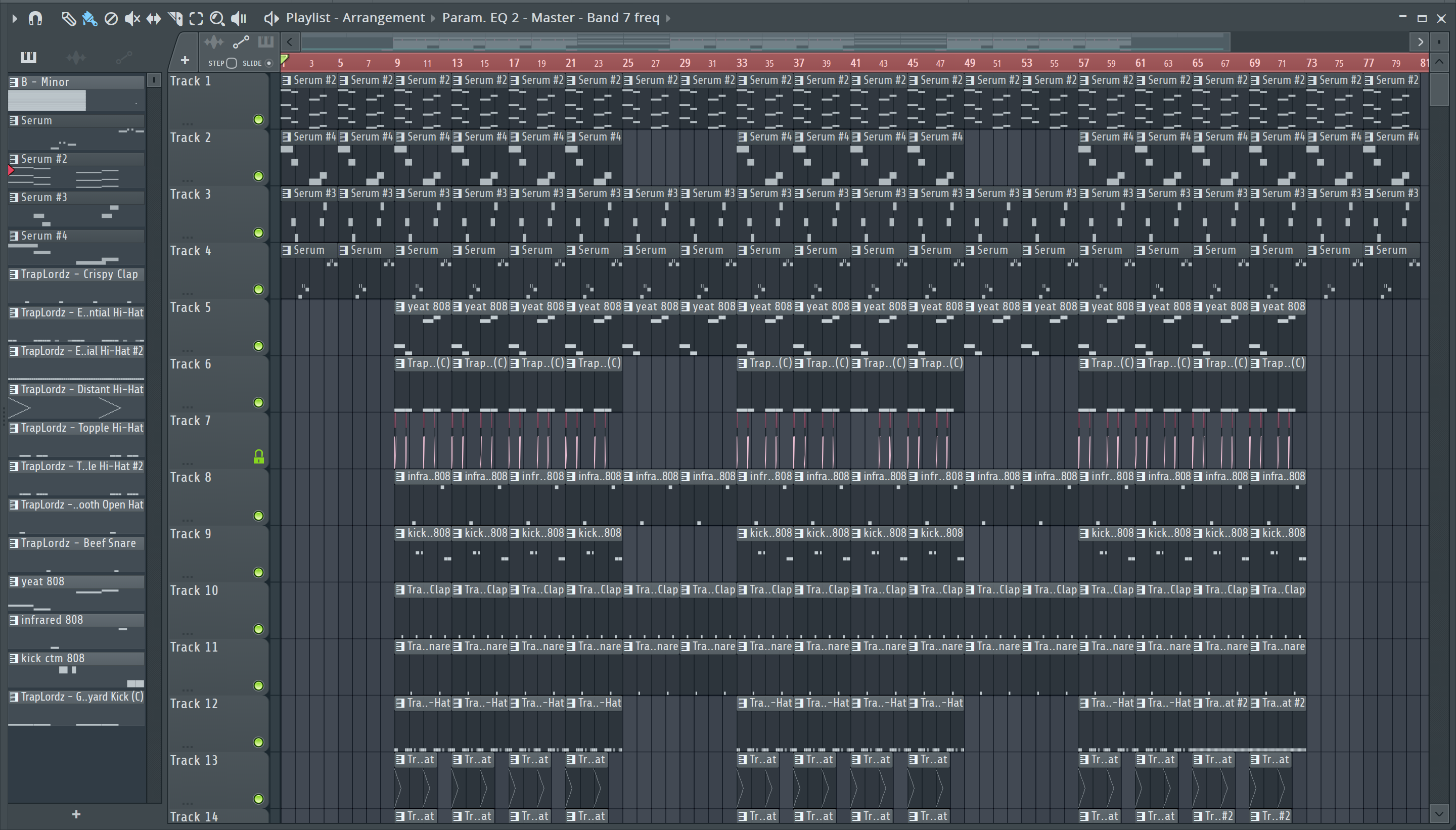The height and width of the screenshot is (830, 1456).
Task: Select the Slip tool double arrow
Action: point(153,18)
